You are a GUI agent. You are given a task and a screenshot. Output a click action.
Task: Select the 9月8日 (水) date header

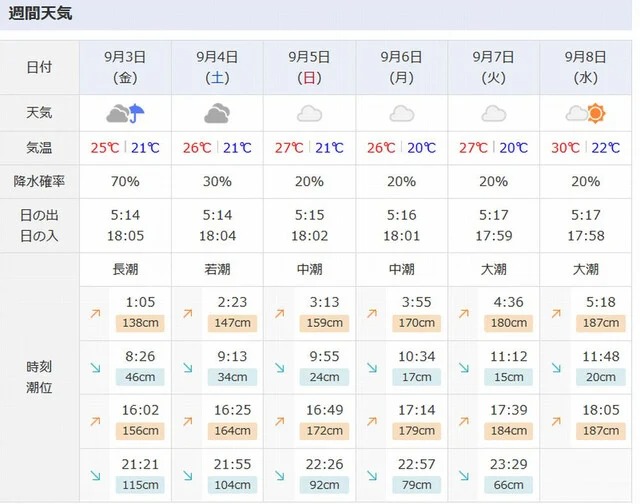click(586, 67)
